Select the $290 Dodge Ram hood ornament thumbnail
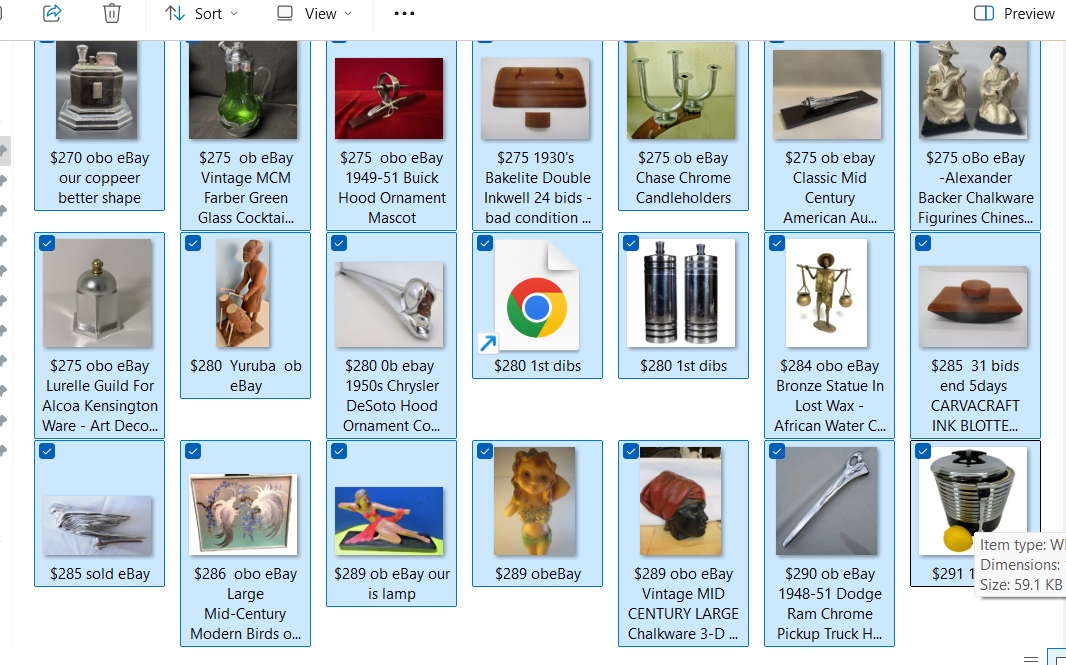This screenshot has height=665, width=1066. pyautogui.click(x=829, y=501)
